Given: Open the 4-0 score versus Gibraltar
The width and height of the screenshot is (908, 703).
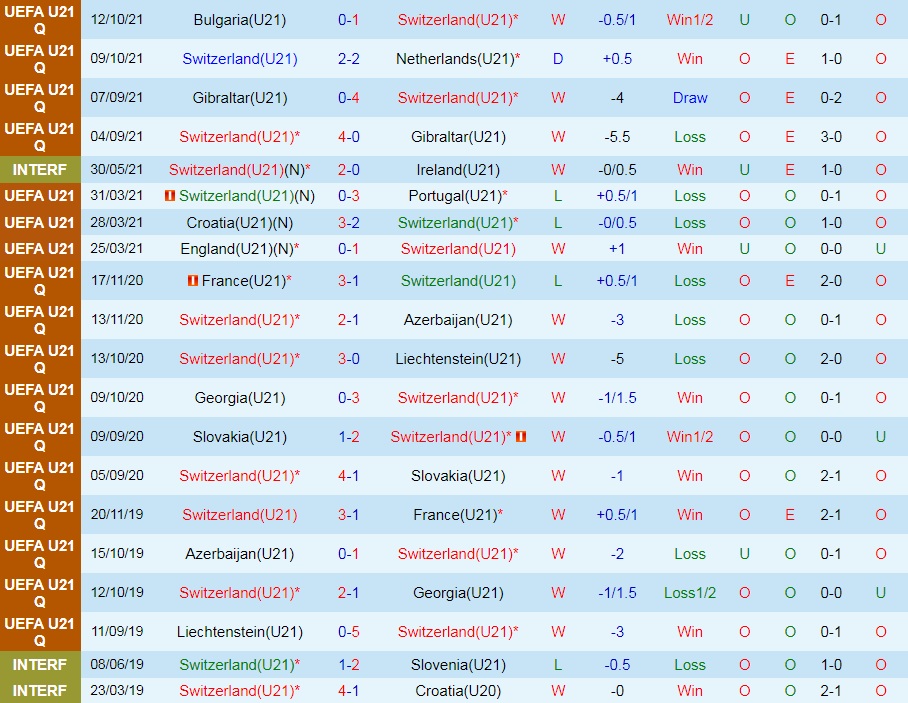Looking at the screenshot, I should point(349,137).
